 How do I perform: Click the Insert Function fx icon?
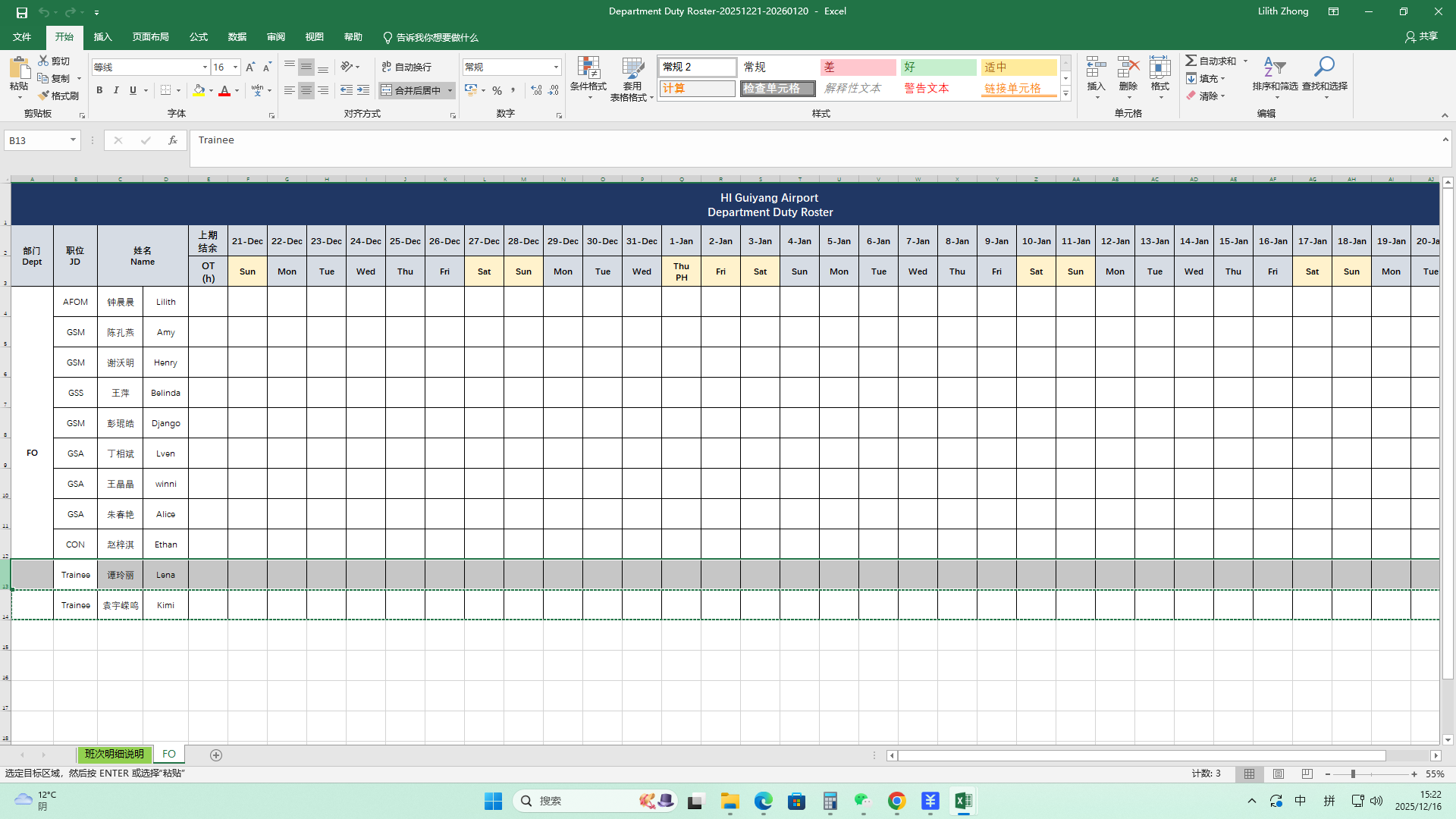(x=173, y=140)
